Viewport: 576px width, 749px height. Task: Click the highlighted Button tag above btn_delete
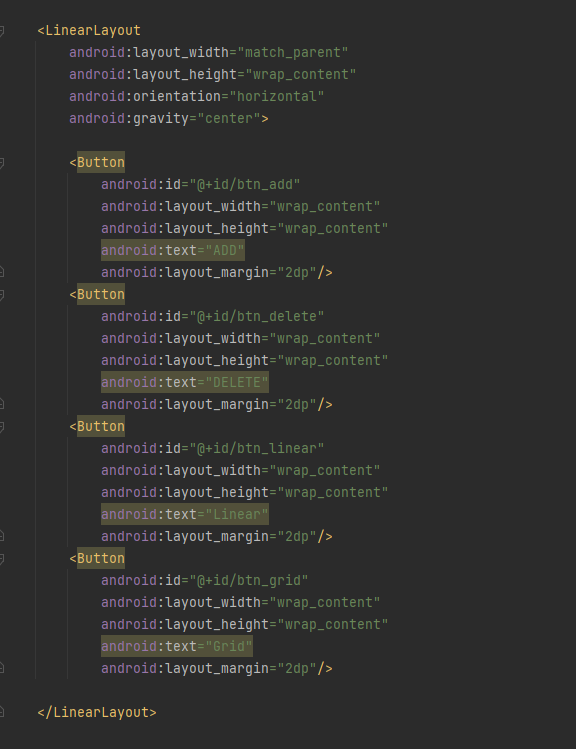tap(101, 294)
